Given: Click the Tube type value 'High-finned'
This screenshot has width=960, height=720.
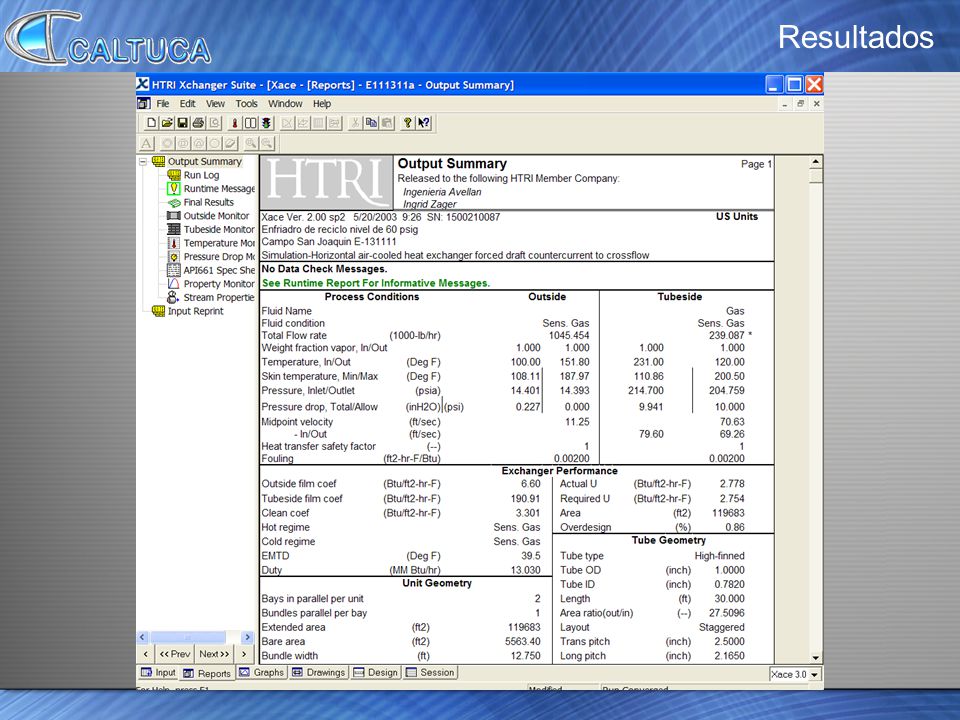Looking at the screenshot, I should [719, 556].
